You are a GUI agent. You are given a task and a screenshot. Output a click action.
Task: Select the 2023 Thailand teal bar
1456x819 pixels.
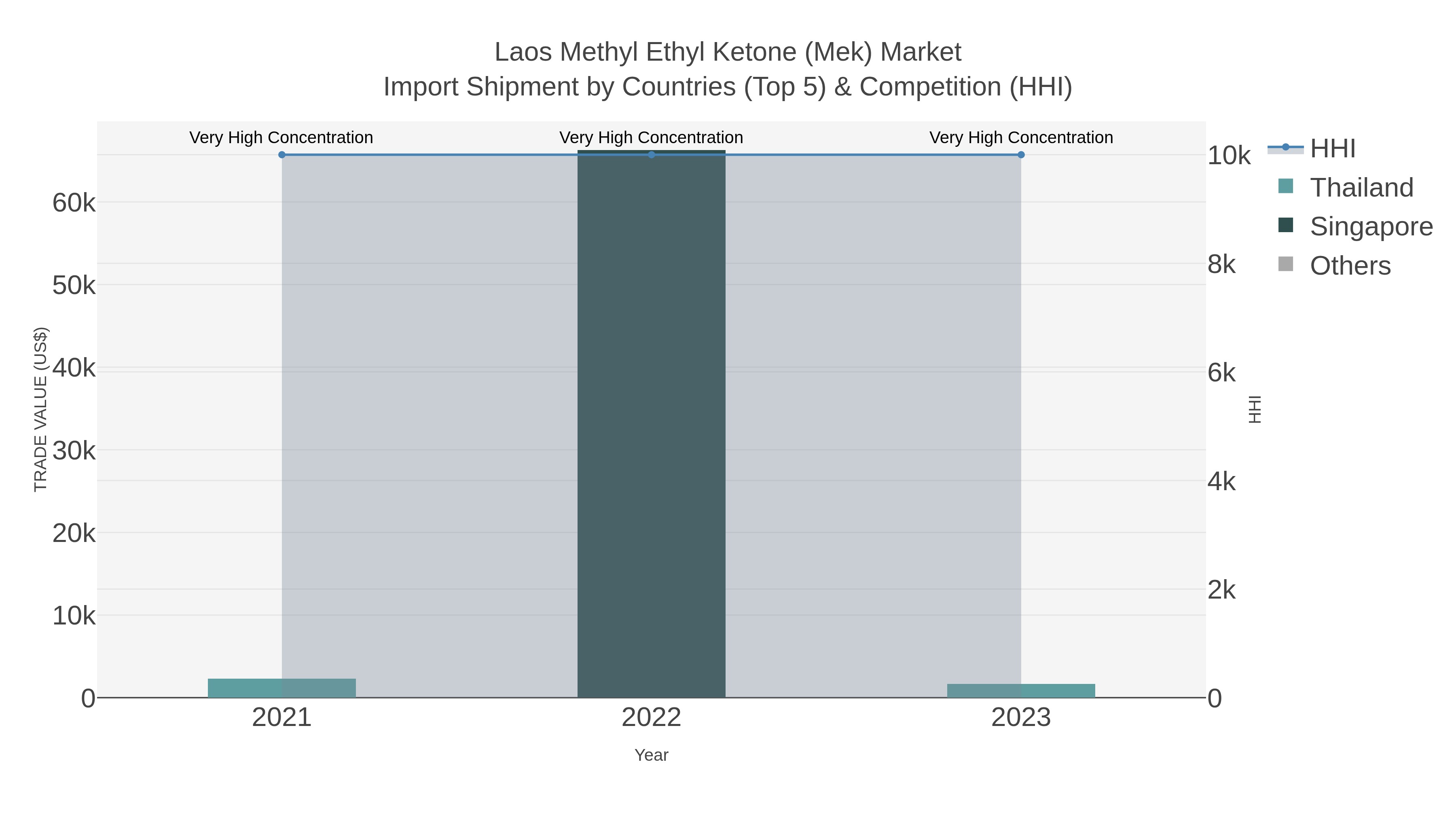point(1021,691)
